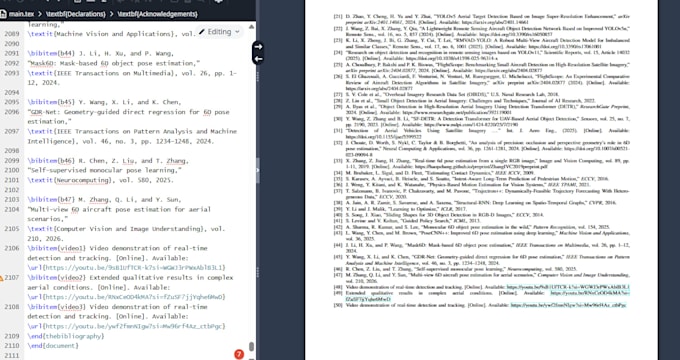This screenshot has width=680, height=360.
Task: Click reference [39] Learning to Optimize in PDF
Action: coord(400,209)
